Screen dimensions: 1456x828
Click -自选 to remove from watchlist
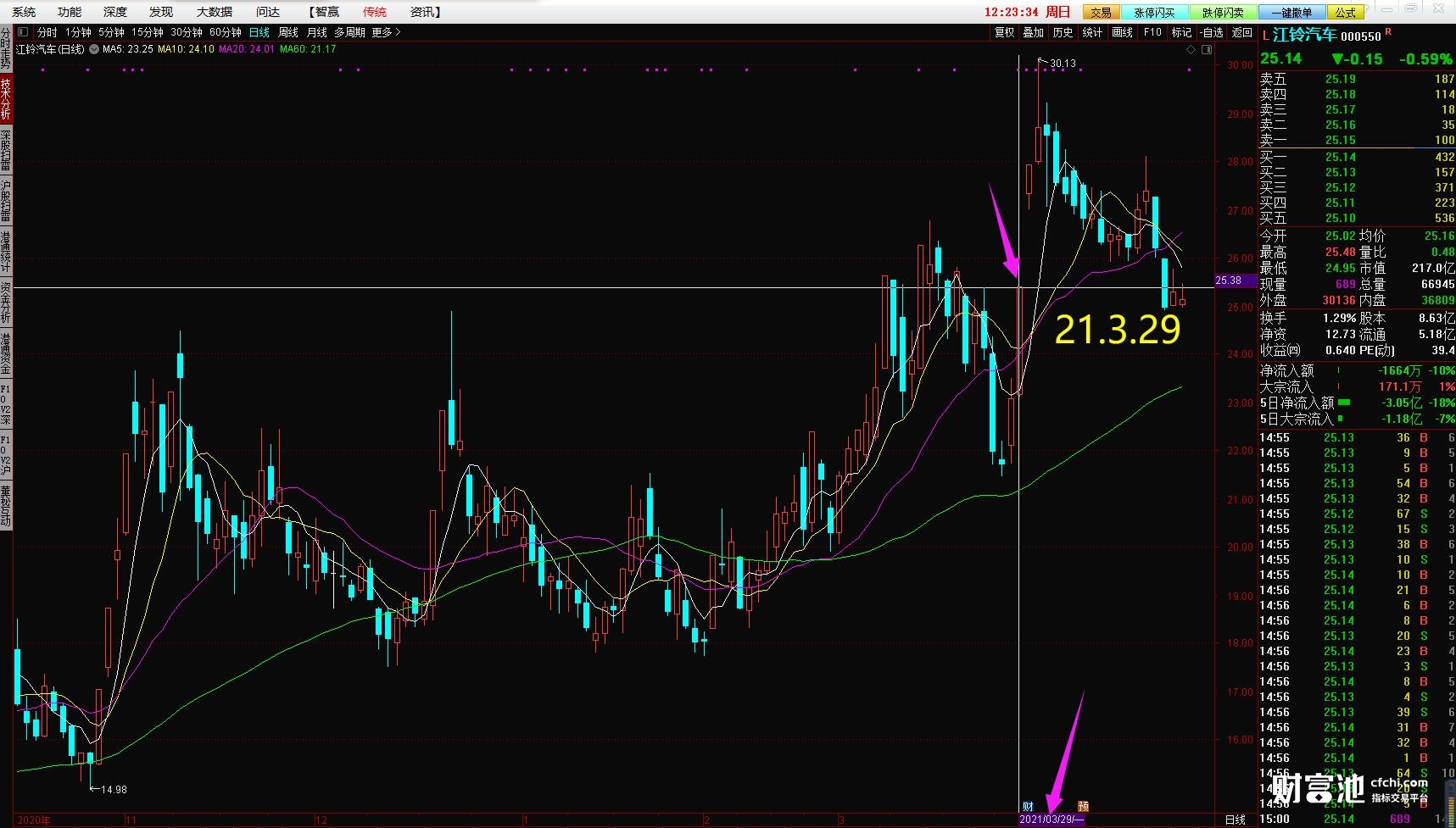[x=1213, y=32]
